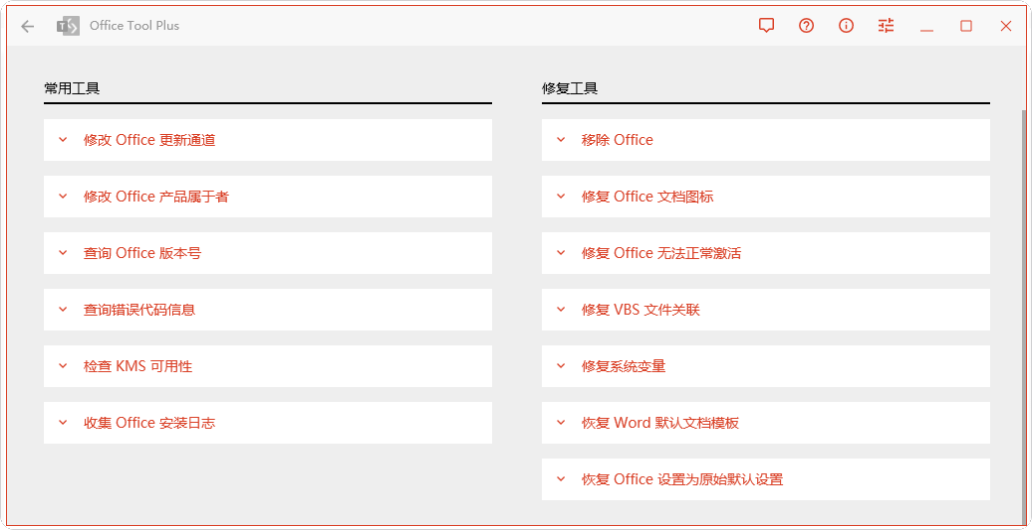The image size is (1032, 530).
Task: Expand chevron beside 修复 Office 无法正常激活
Action: tap(561, 253)
